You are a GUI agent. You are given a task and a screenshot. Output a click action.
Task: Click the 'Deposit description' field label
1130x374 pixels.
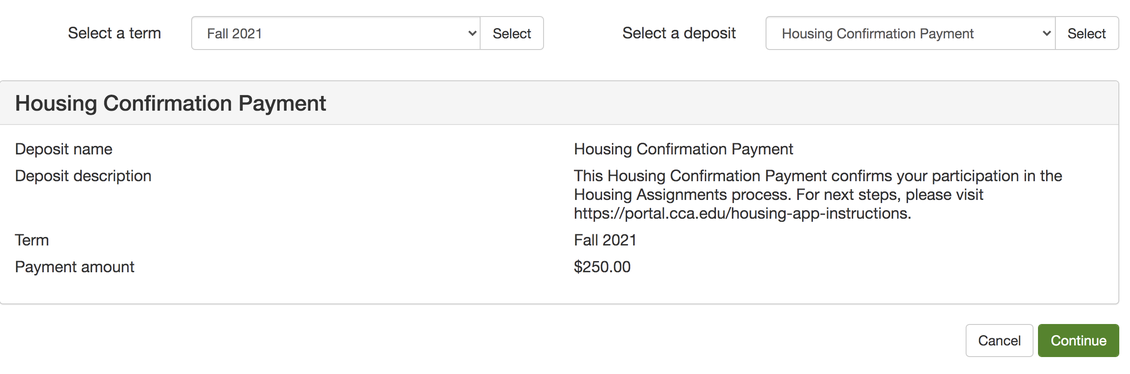tap(83, 176)
